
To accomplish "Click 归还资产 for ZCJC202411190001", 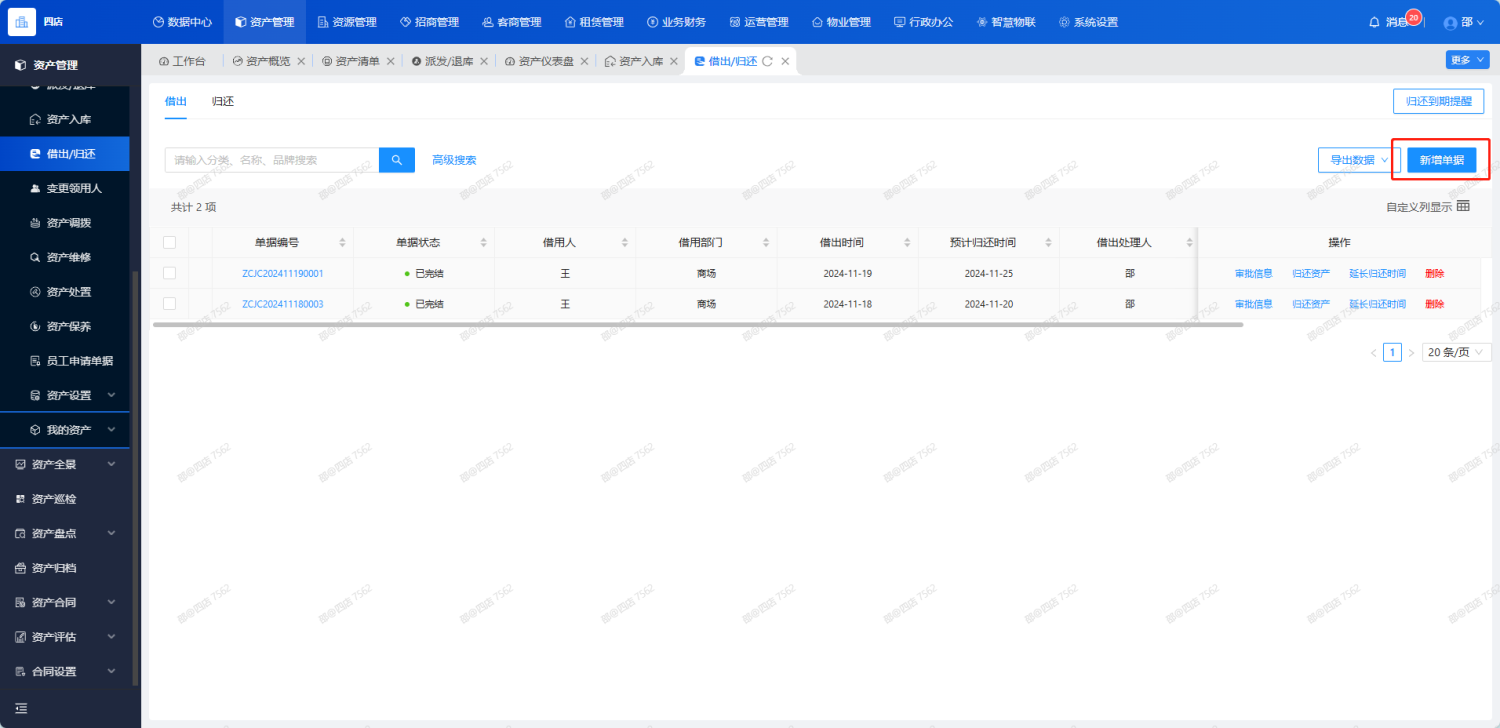I will click(1310, 273).
